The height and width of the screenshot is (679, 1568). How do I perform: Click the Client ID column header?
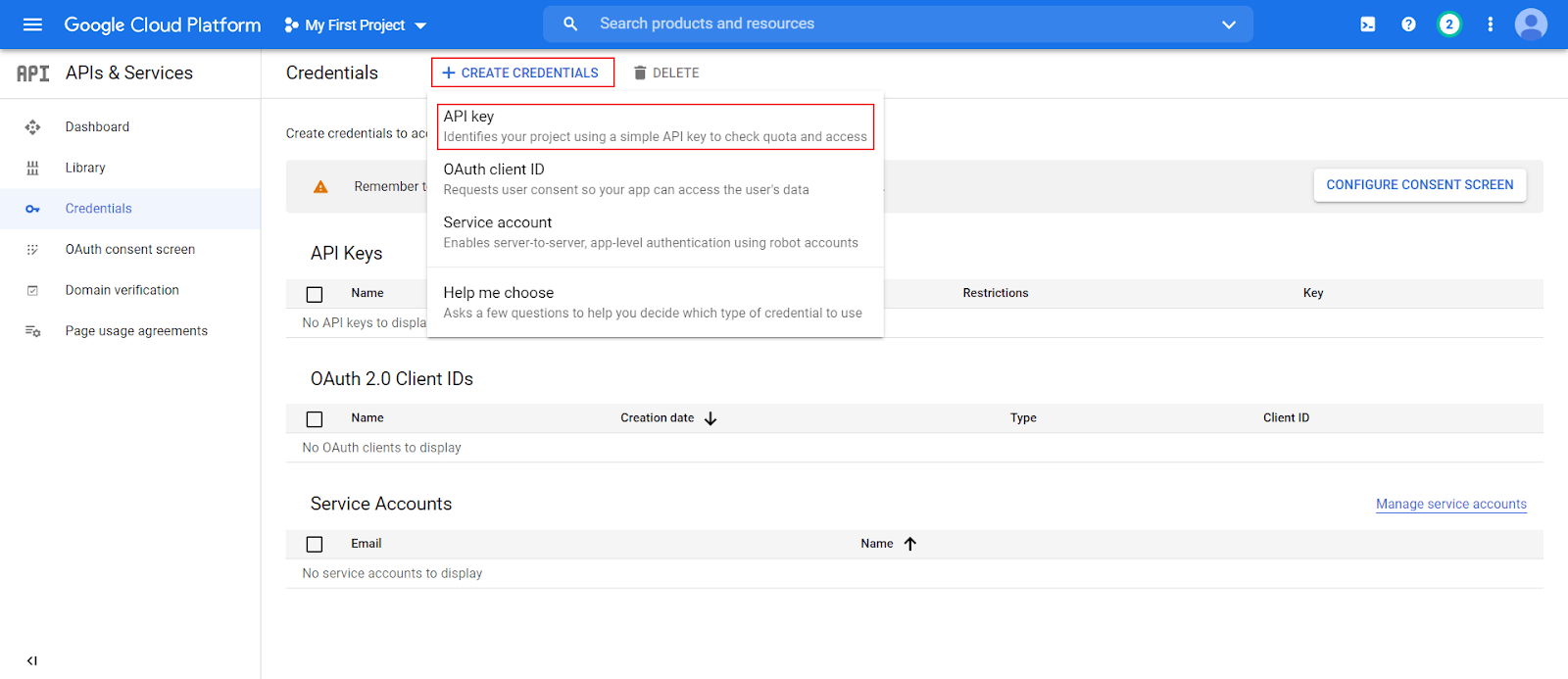click(x=1286, y=418)
